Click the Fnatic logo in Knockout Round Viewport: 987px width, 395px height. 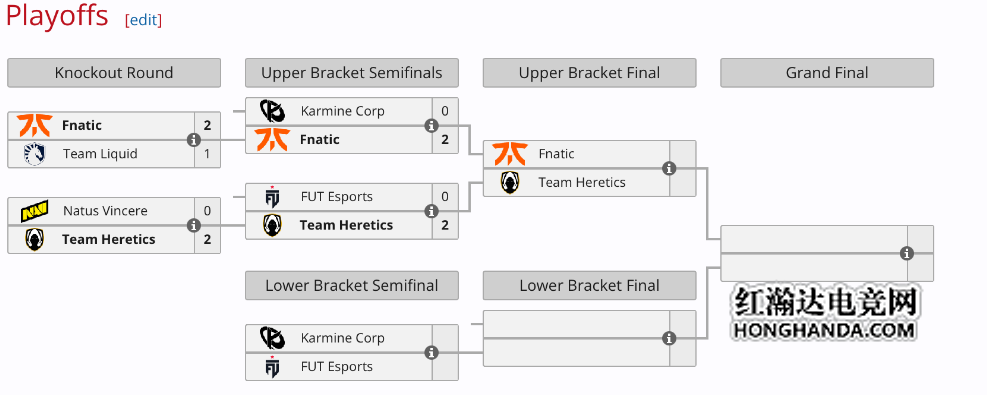[34, 125]
